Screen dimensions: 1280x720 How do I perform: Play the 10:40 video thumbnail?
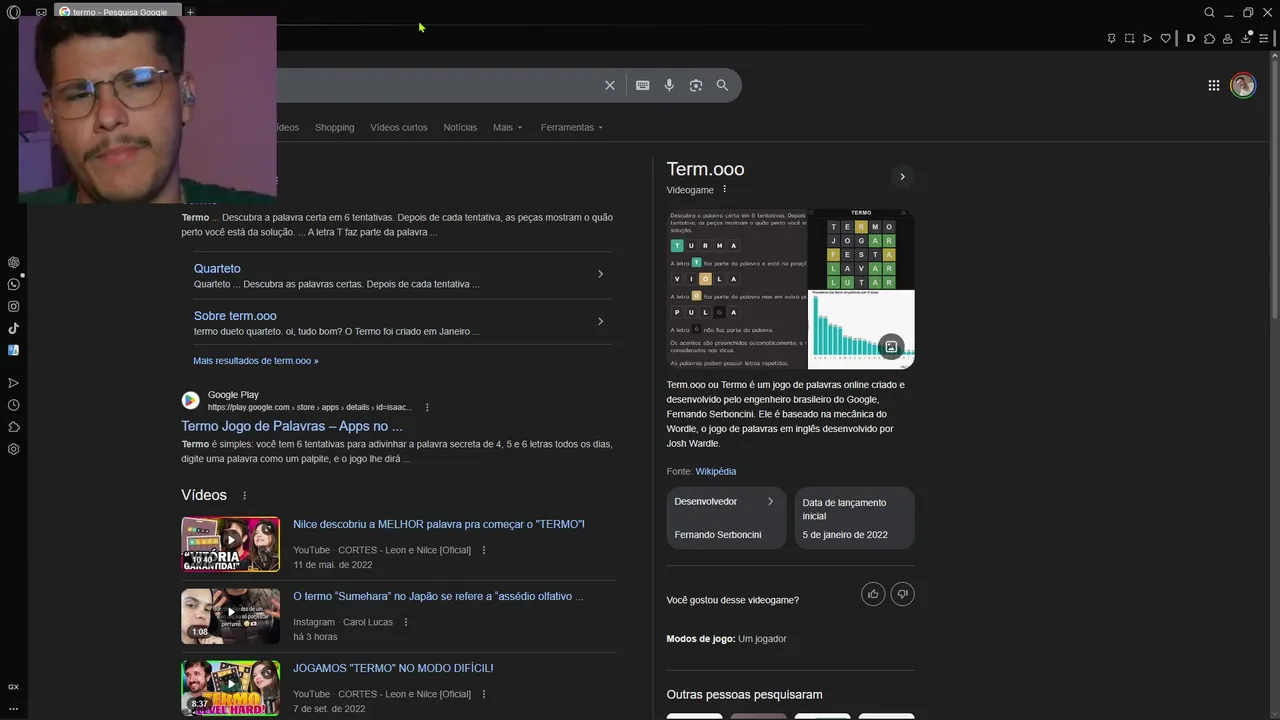click(230, 544)
